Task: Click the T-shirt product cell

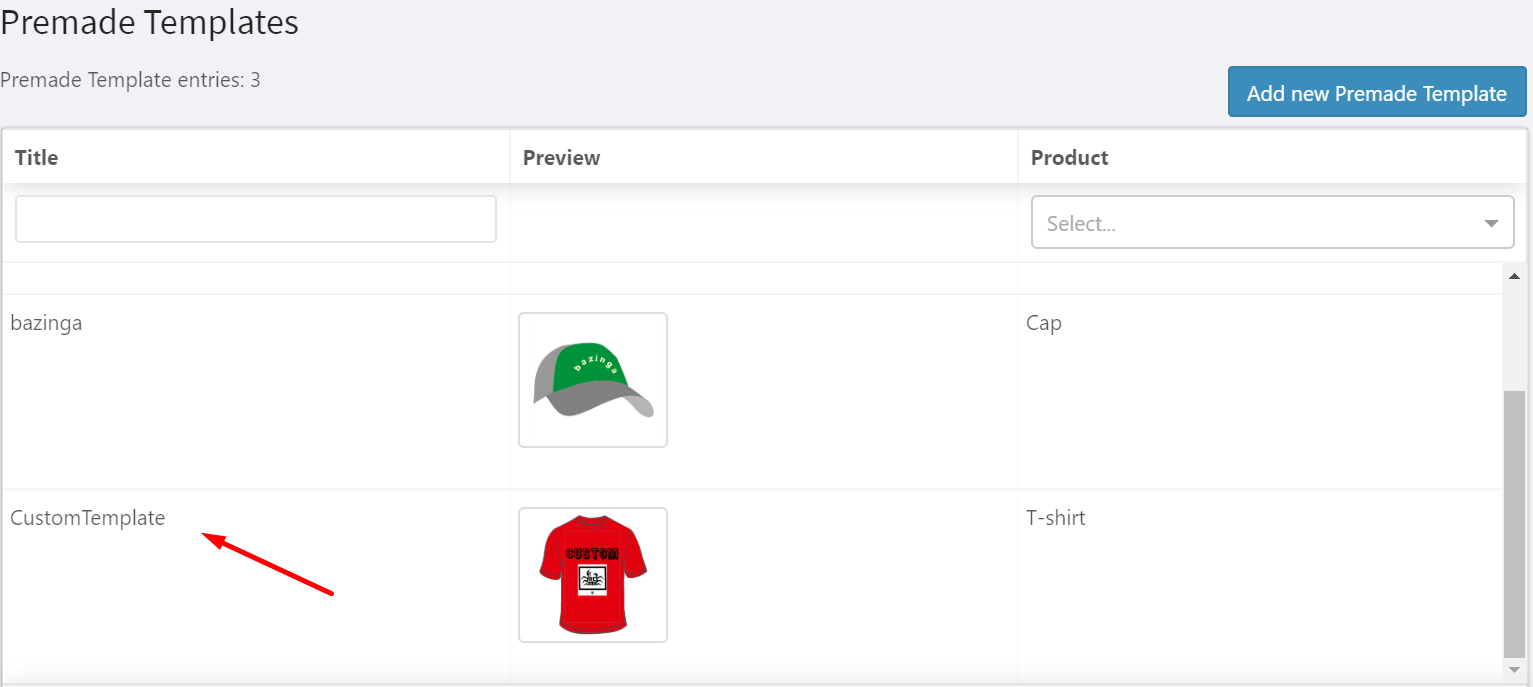Action: click(1055, 518)
